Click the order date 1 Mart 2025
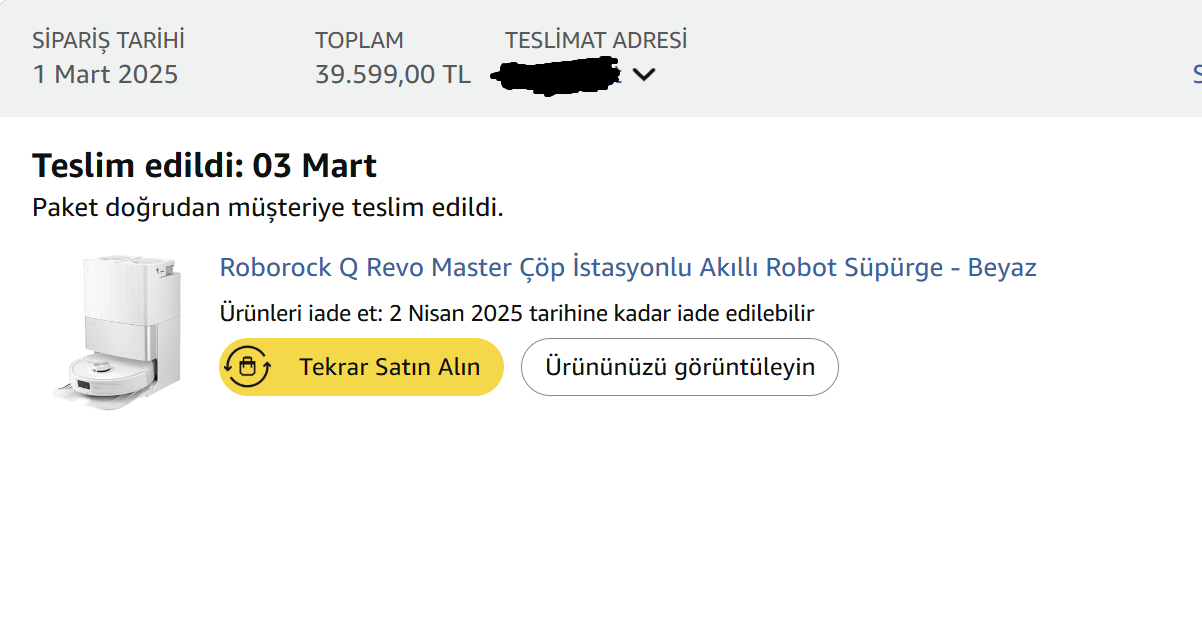This screenshot has width=1202, height=630. (x=105, y=75)
